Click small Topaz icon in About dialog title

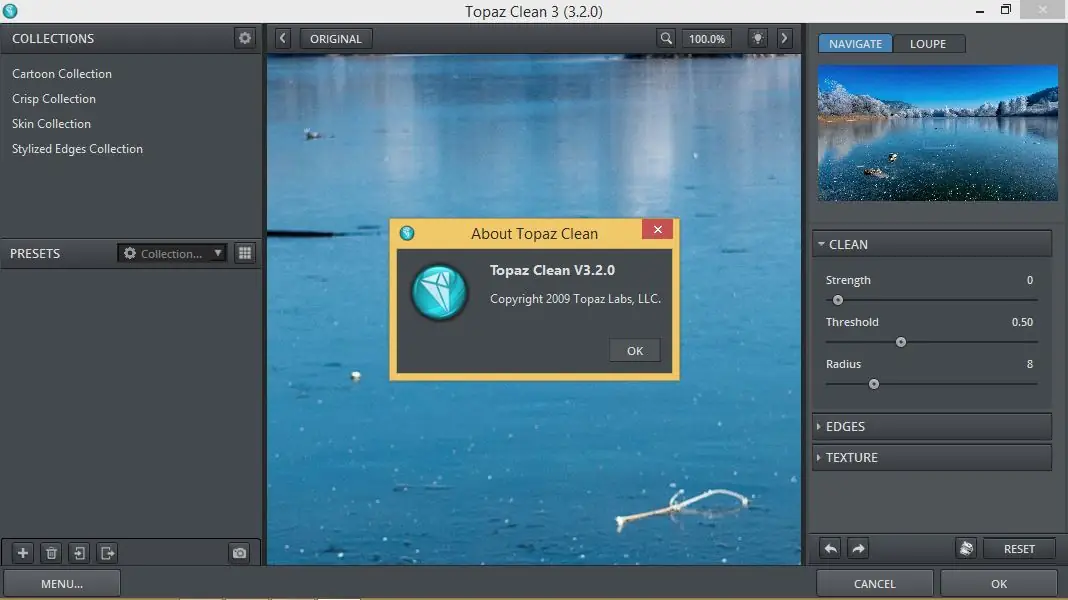pos(407,233)
